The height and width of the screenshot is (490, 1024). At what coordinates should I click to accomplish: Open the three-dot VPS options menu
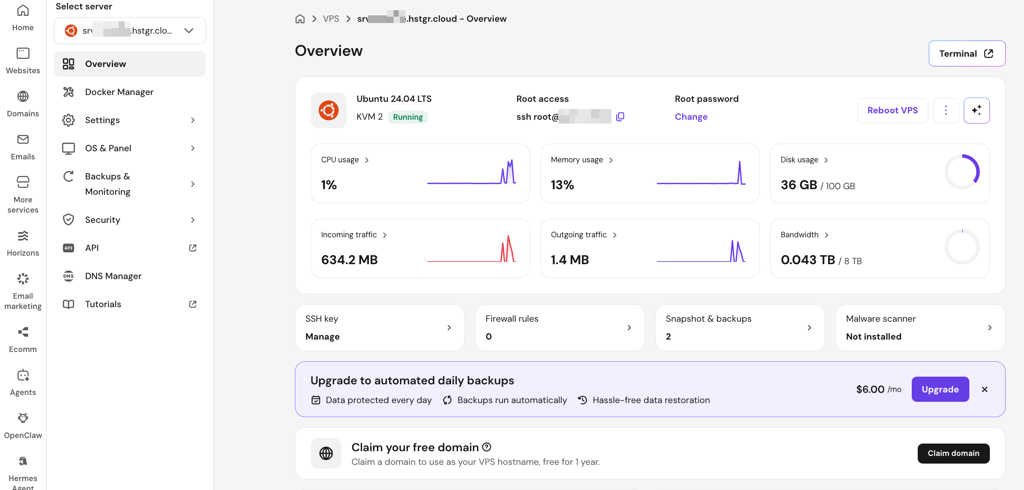[x=946, y=110]
